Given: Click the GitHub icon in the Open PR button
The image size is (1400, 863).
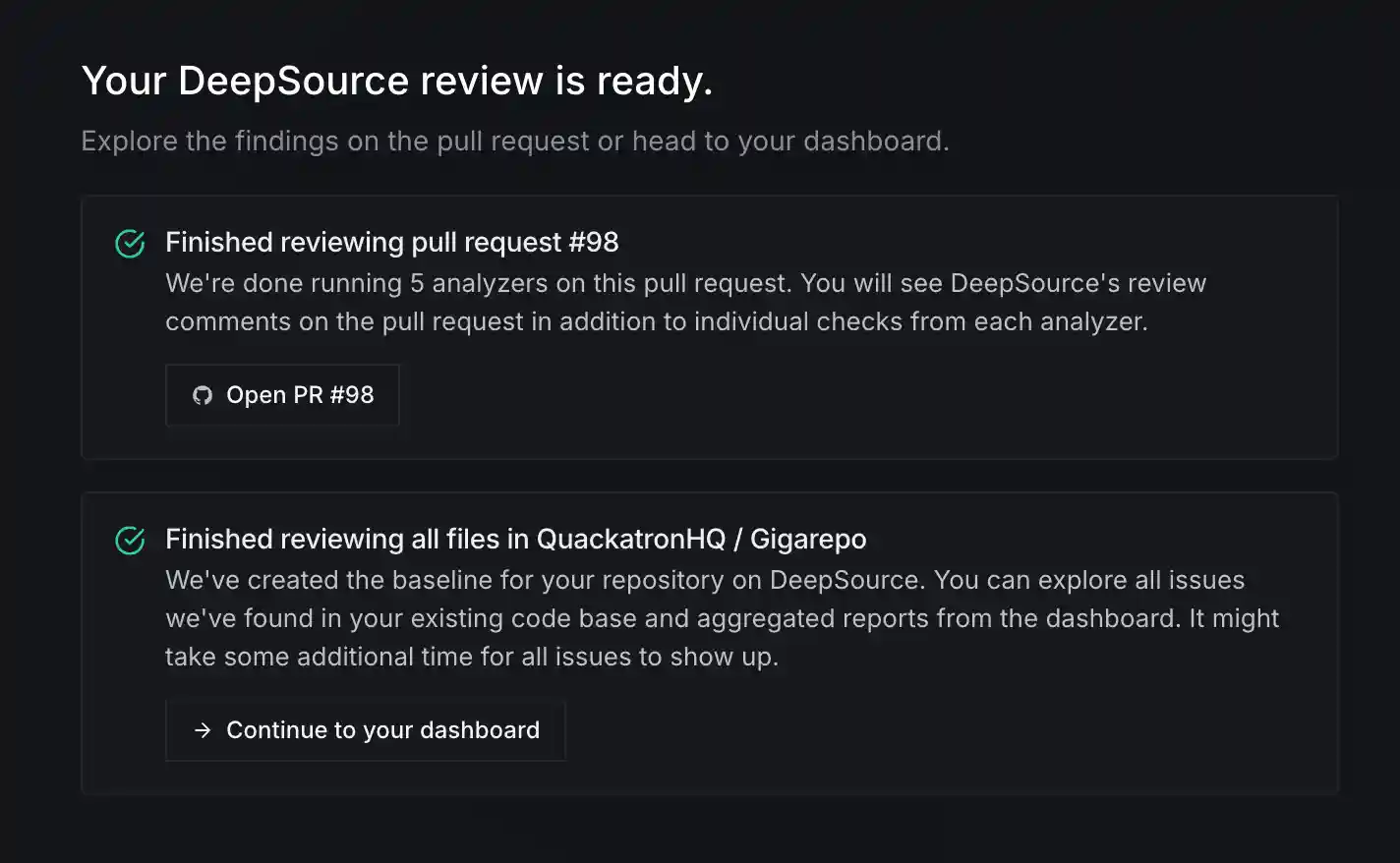Looking at the screenshot, I should tap(203, 395).
